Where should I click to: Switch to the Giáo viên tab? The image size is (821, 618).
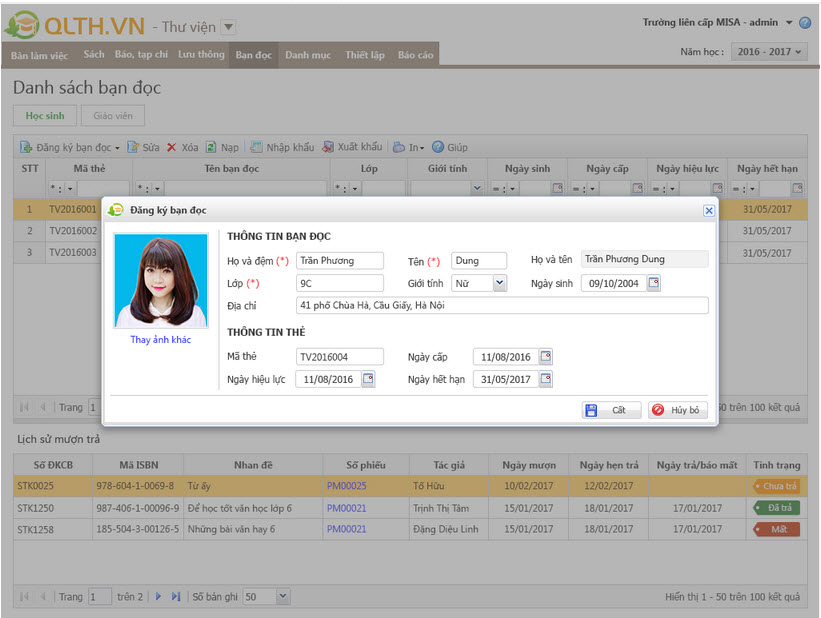[x=113, y=116]
